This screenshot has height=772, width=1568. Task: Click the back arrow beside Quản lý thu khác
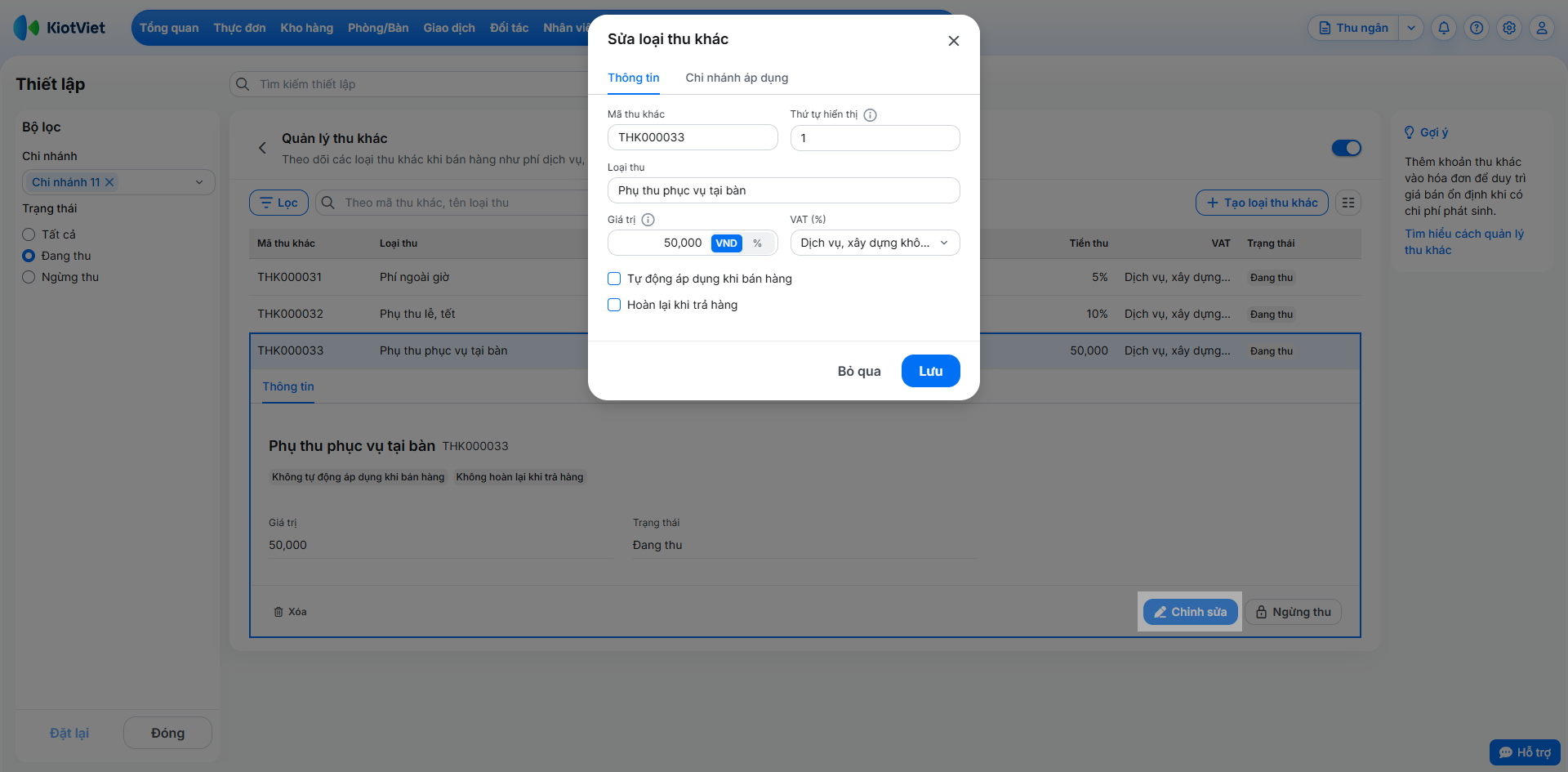(262, 148)
